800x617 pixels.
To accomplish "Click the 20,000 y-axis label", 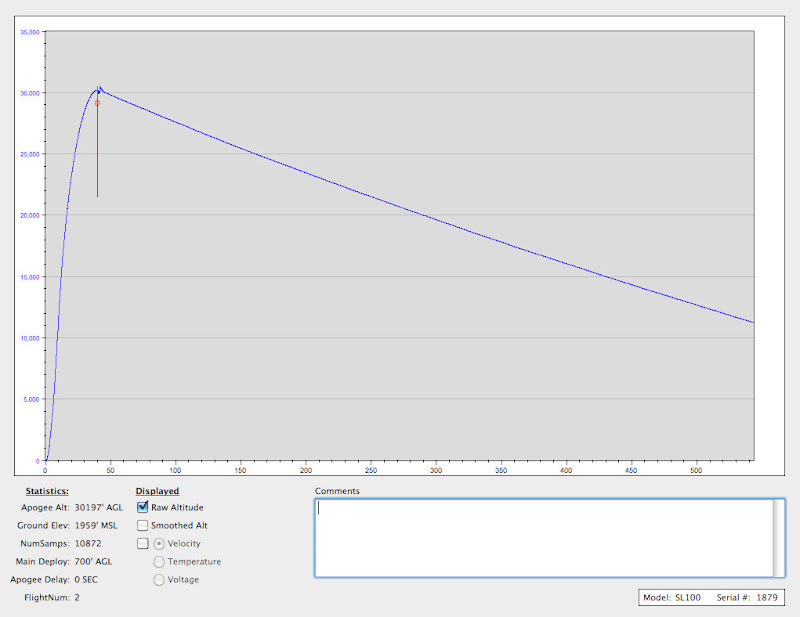I will click(30, 215).
